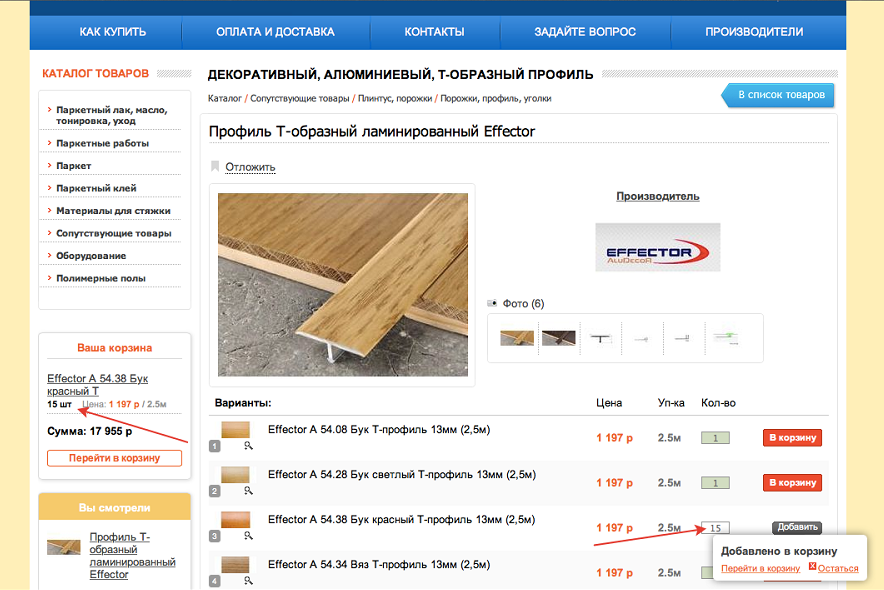Add Effector A 54.08 Бук to cart

click(x=792, y=438)
